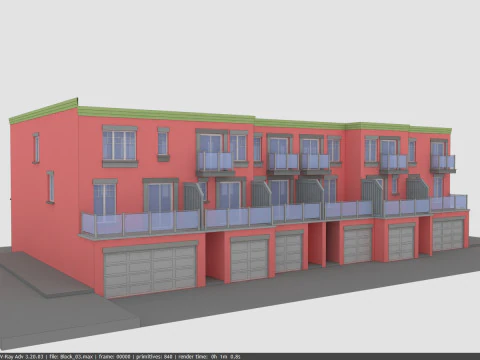Click the 'frame: 00000' status entry
Viewport: 480px width, 360px height.
113,357
